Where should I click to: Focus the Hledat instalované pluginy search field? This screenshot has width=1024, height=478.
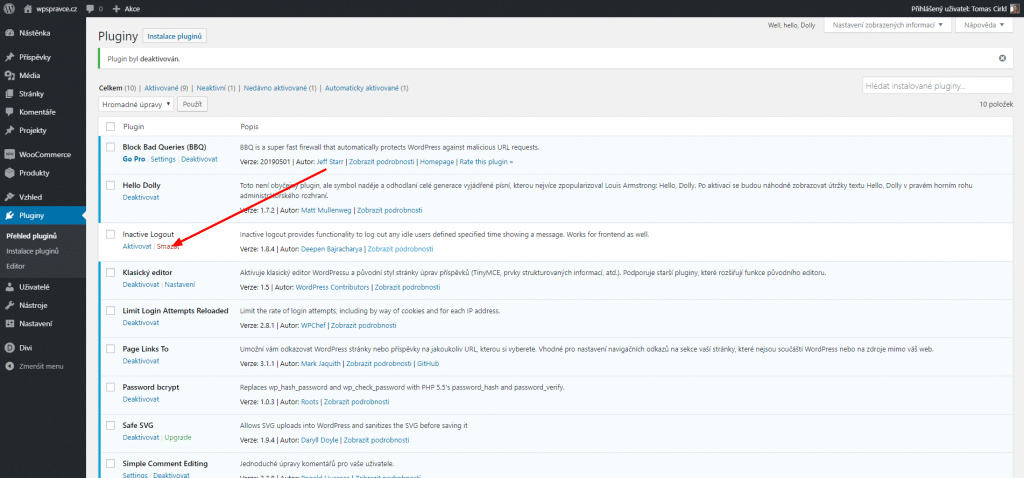tap(937, 86)
